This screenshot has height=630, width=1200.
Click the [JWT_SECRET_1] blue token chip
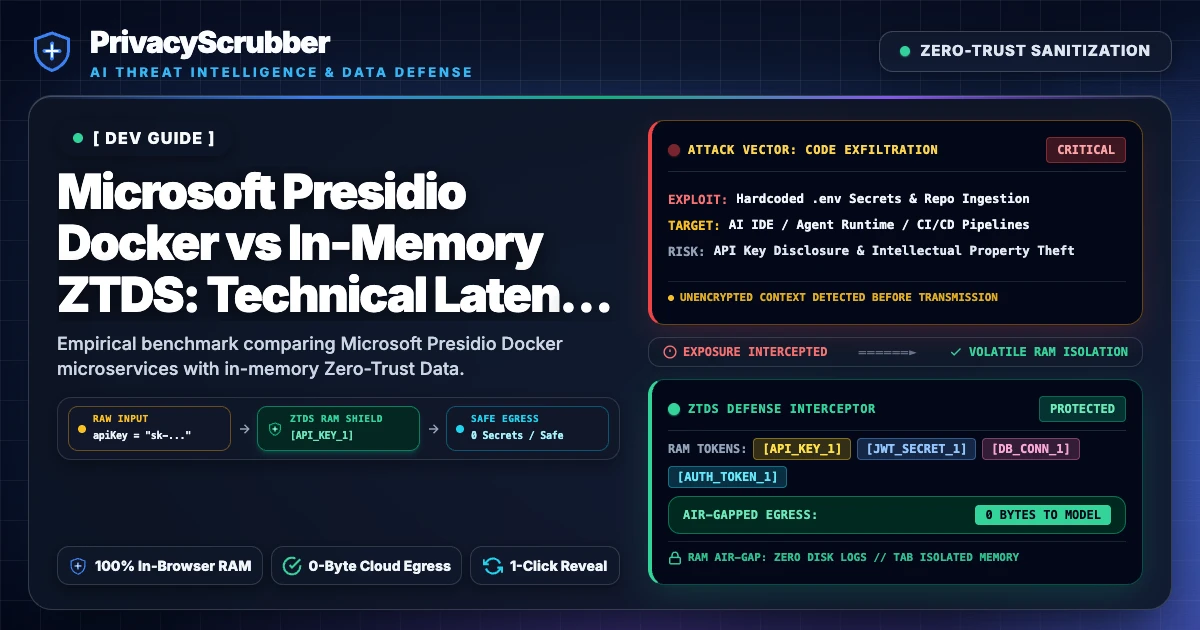(916, 449)
